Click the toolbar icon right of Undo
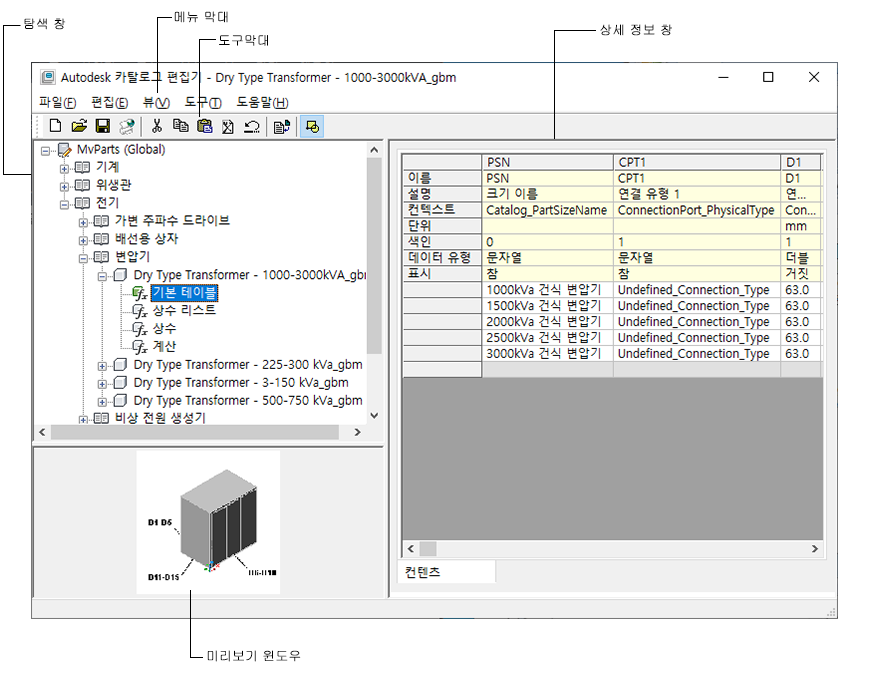This screenshot has width=870, height=676. pyautogui.click(x=282, y=127)
